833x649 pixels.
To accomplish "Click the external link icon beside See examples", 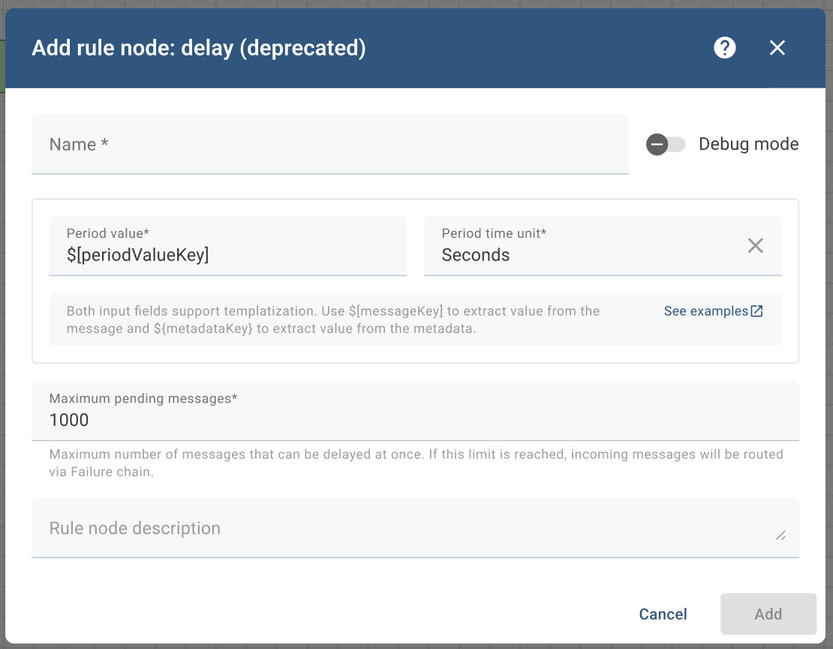I will tap(757, 311).
